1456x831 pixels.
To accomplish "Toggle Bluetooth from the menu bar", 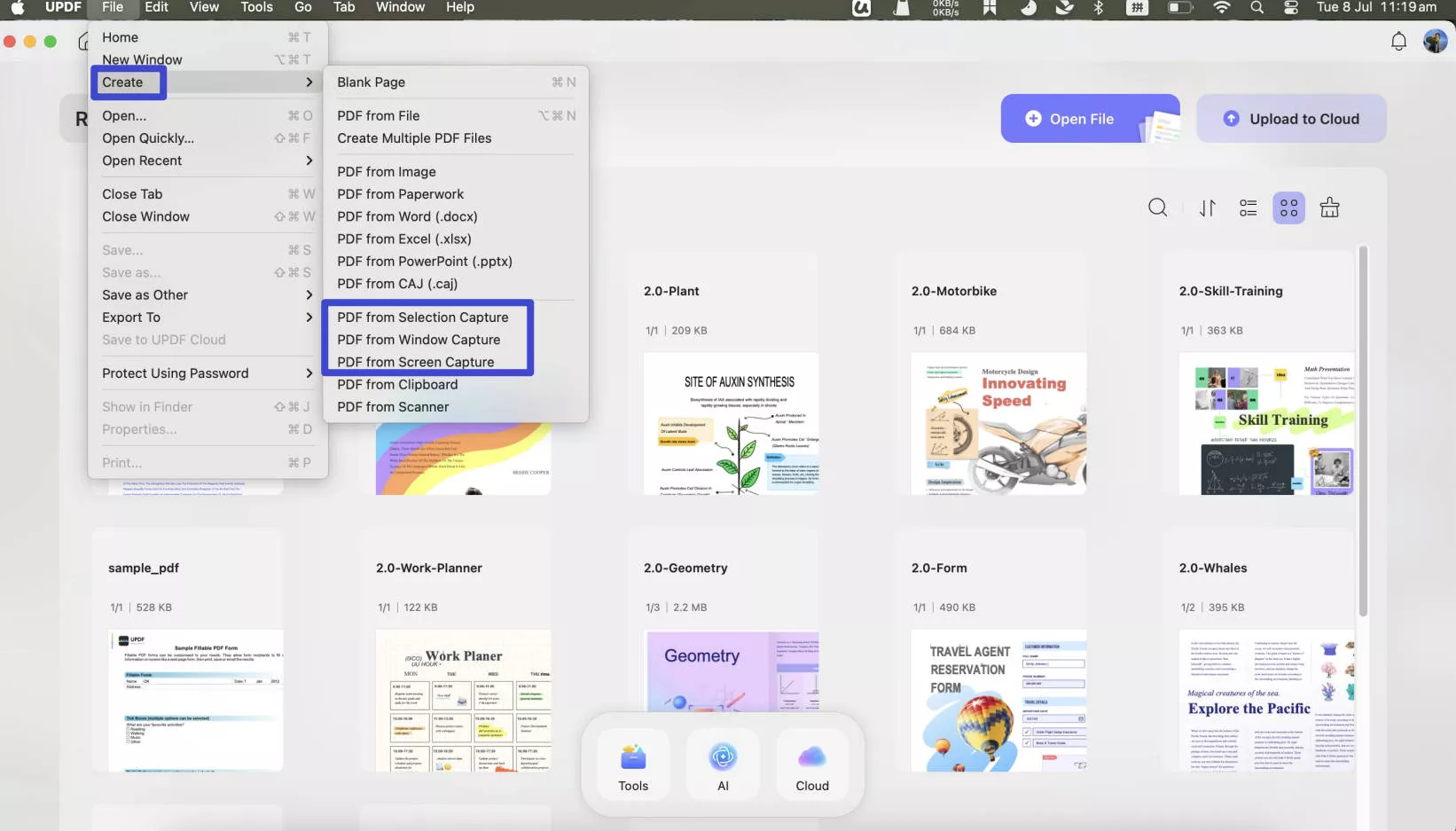I will [x=1100, y=8].
